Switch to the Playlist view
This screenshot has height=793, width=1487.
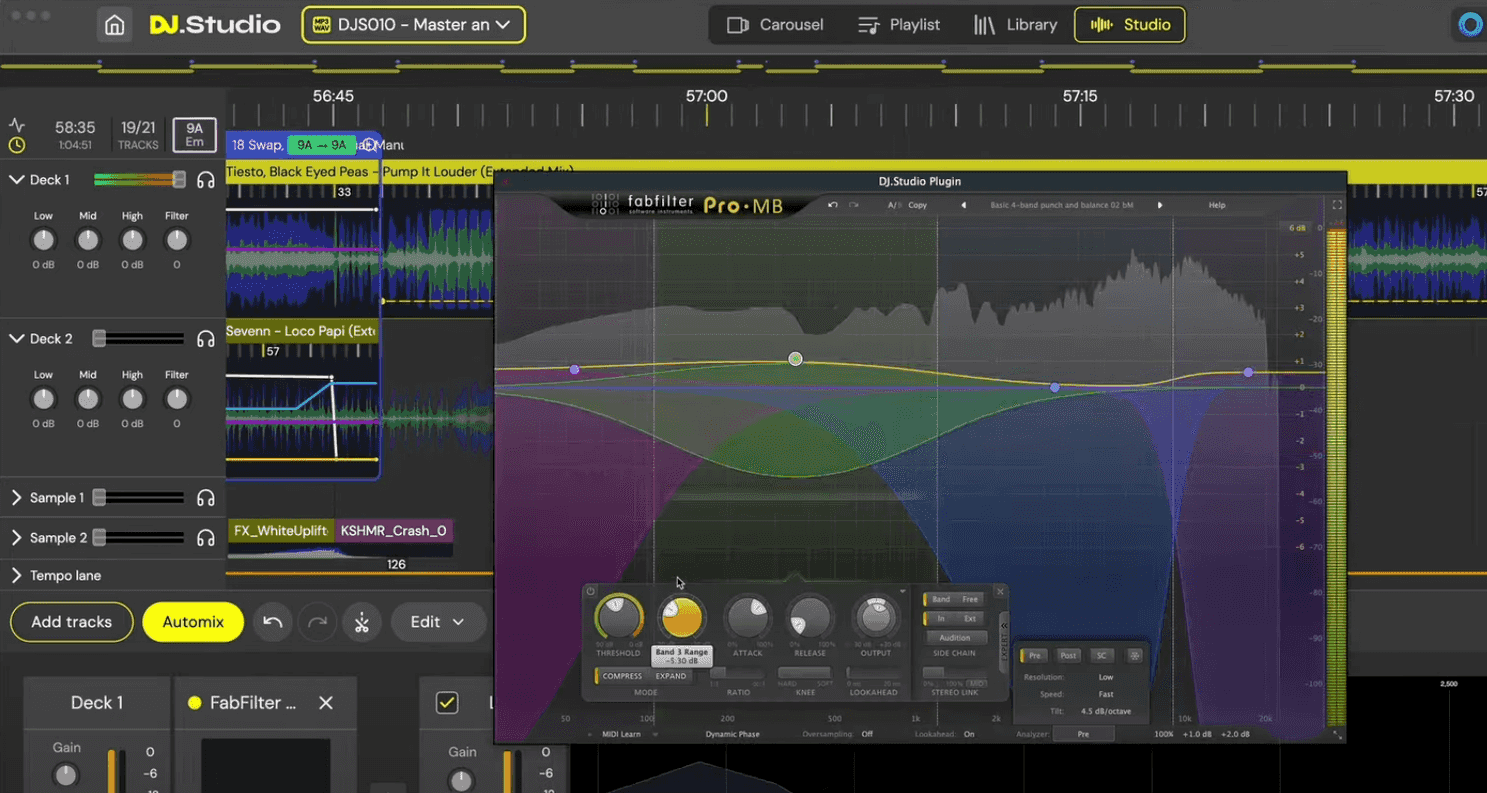(x=898, y=24)
